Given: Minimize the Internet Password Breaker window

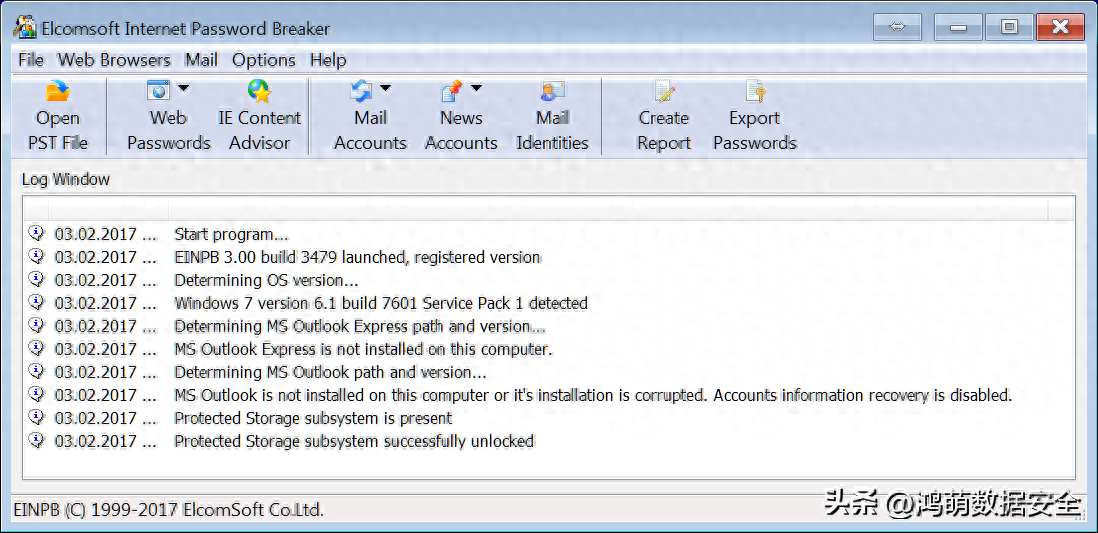Looking at the screenshot, I should pos(959,27).
